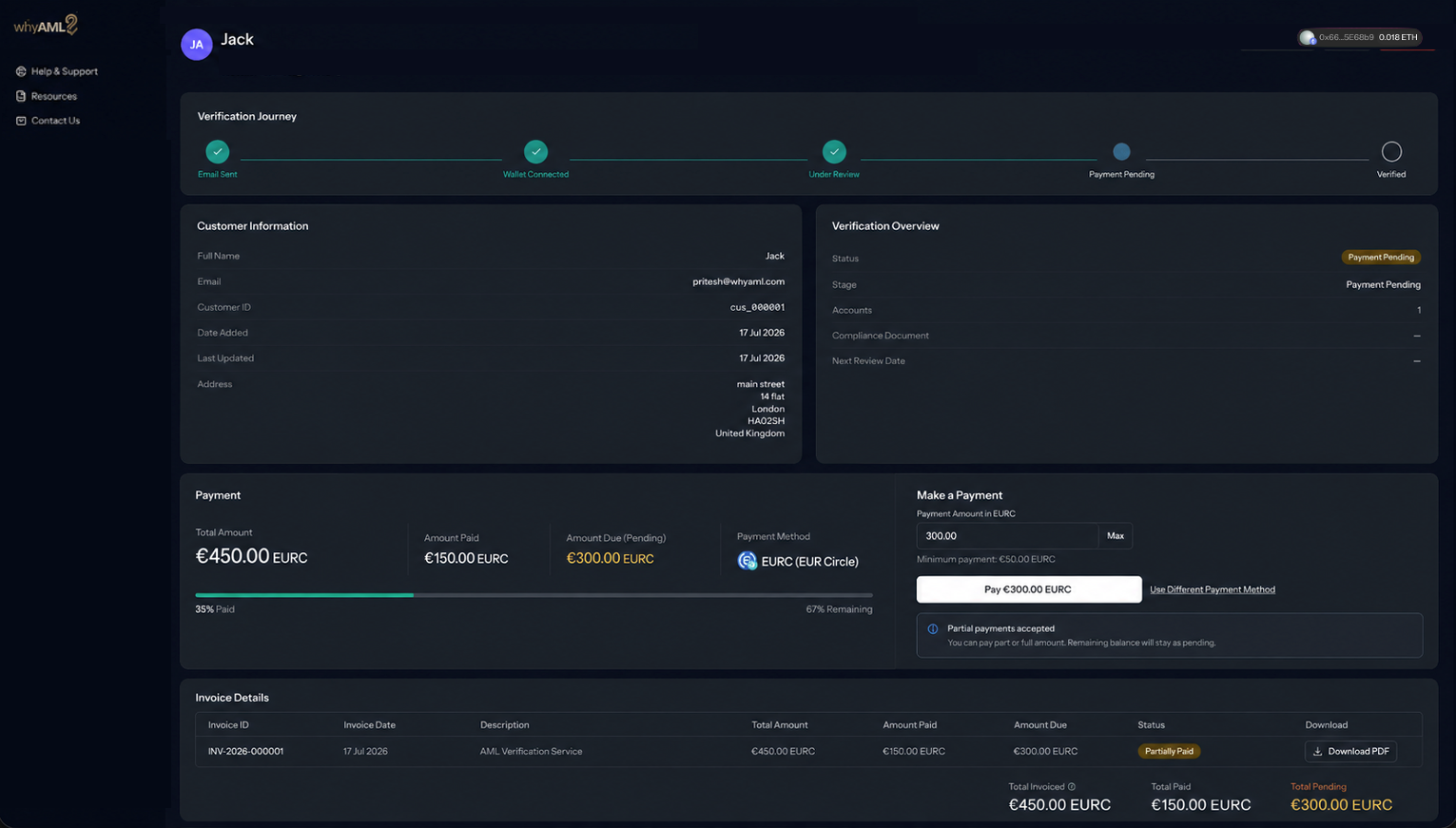The width and height of the screenshot is (1456, 828).
Task: Click AML Verification Service description cell
Action: [532, 751]
